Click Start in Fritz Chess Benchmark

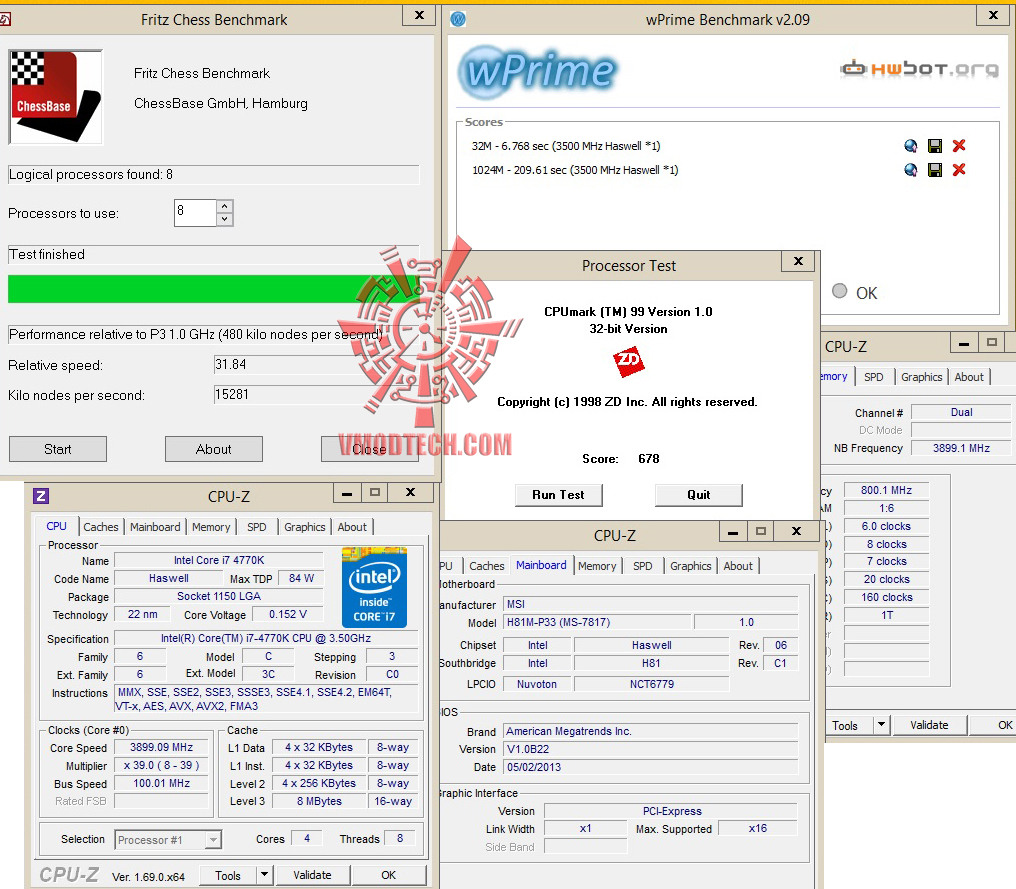pyautogui.click(x=58, y=449)
